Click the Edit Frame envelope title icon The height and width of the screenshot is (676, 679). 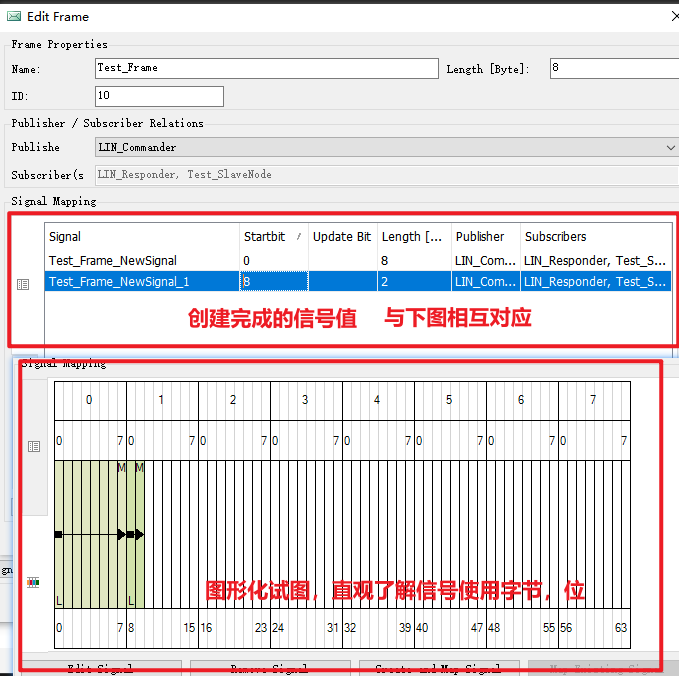[14, 16]
